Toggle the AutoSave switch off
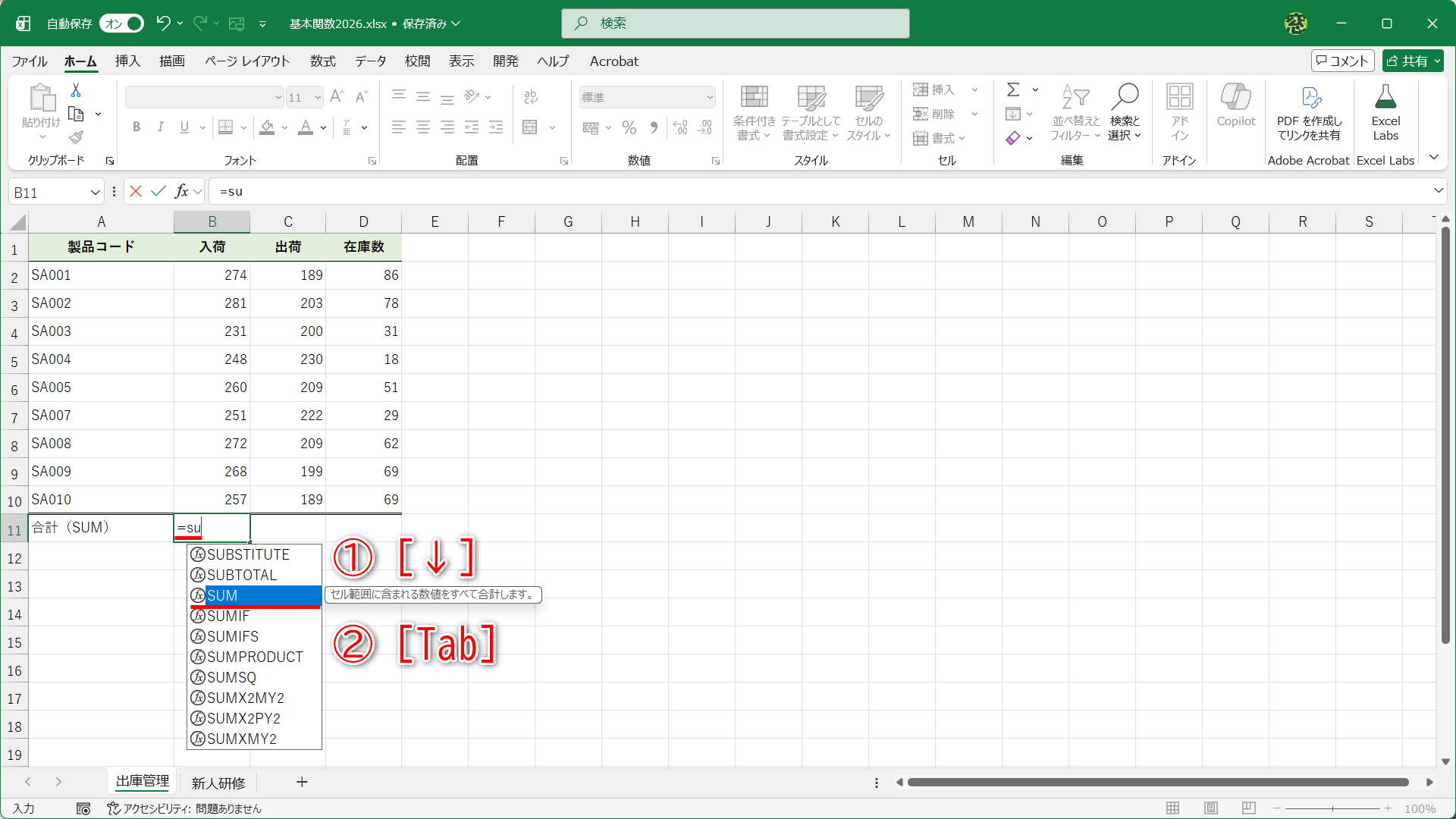This screenshot has height=819, width=1456. tap(122, 24)
